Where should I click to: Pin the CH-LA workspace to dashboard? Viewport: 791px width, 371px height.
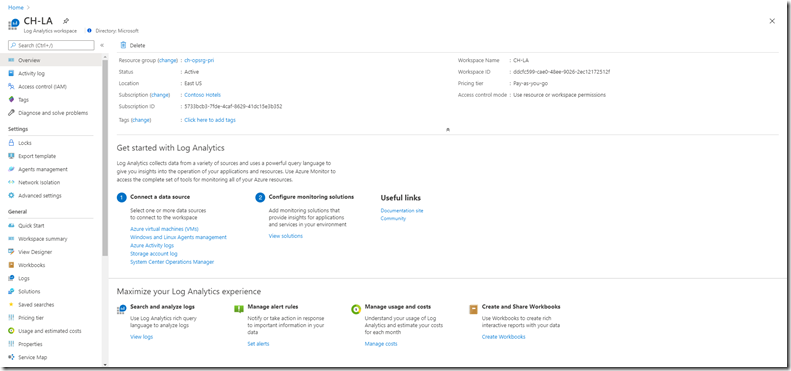click(x=66, y=21)
